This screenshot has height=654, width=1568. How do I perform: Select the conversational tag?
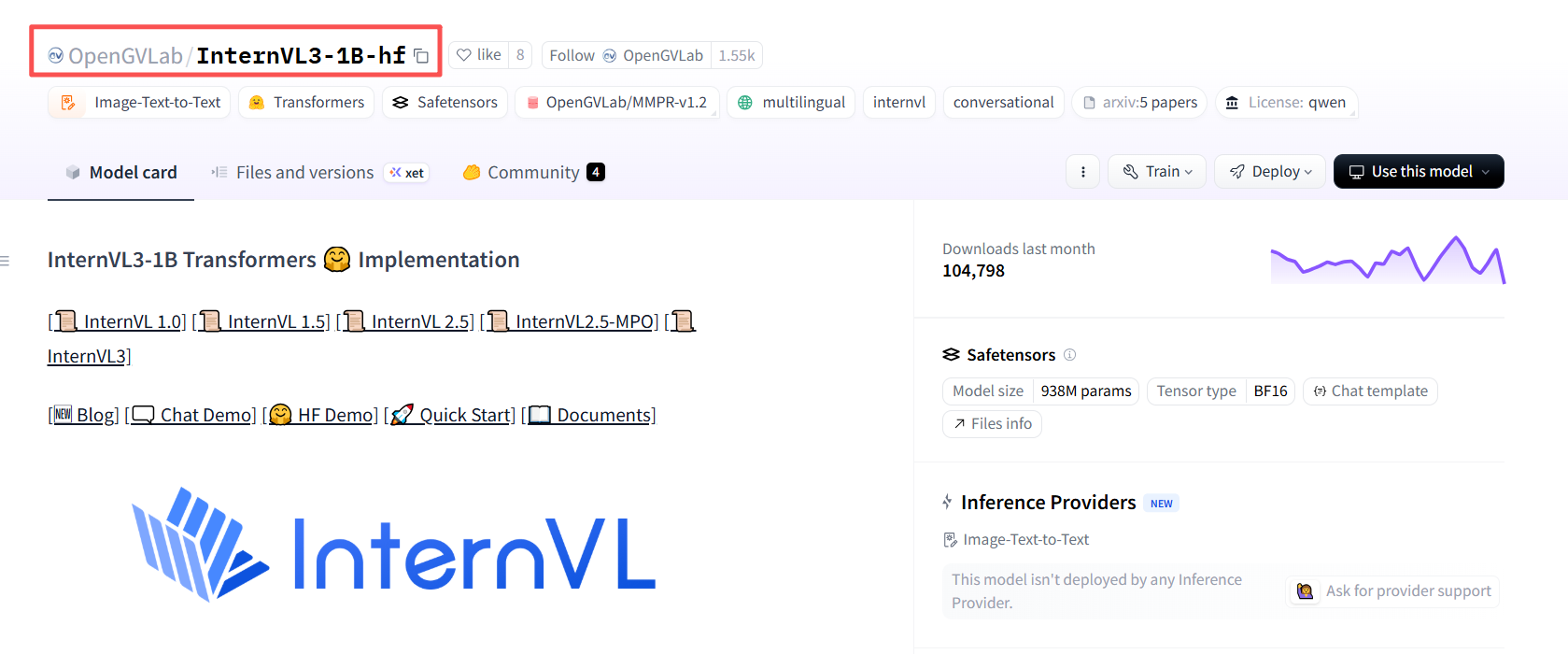point(1004,102)
